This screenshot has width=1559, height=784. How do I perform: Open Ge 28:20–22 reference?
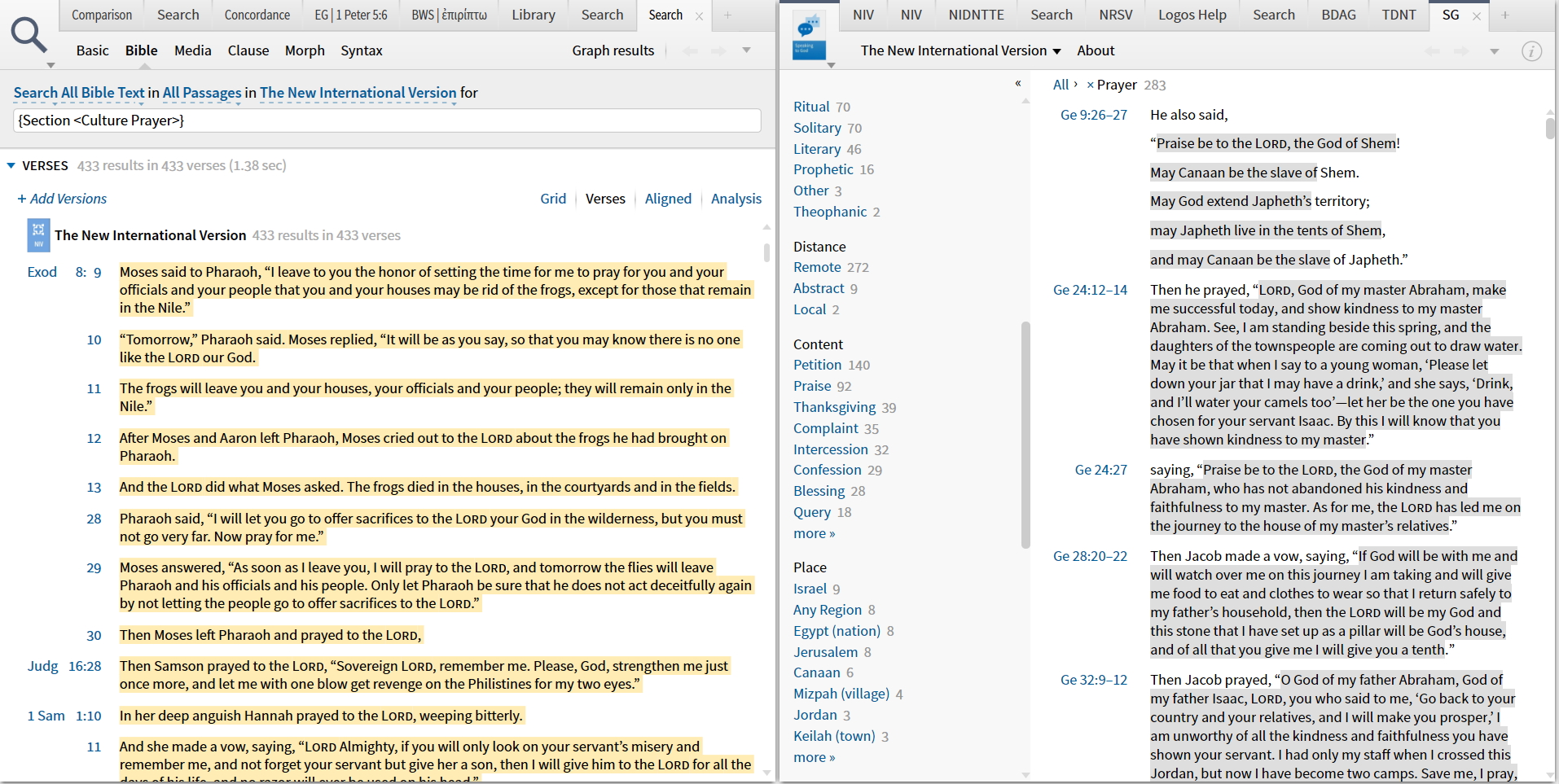[1090, 556]
